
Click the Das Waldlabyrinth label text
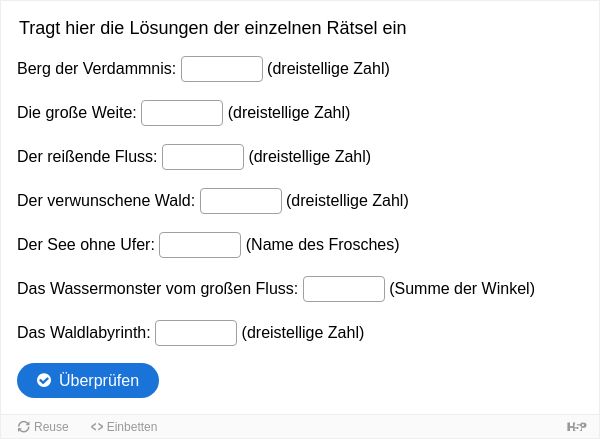[x=84, y=333]
